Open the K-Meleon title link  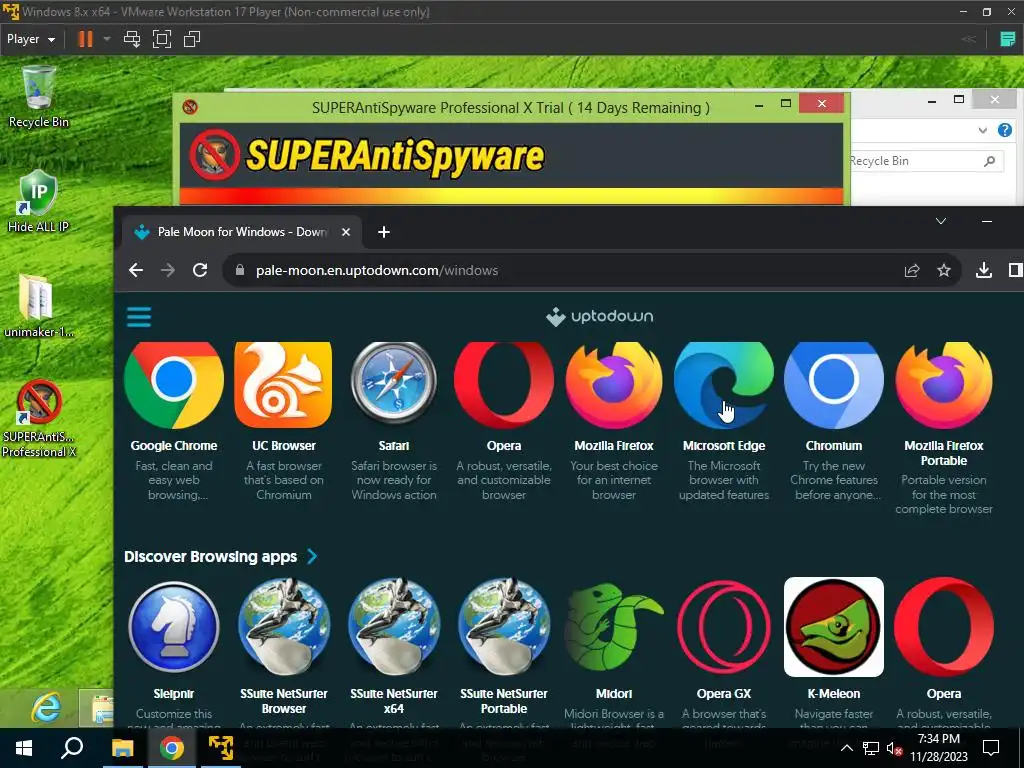[x=834, y=694]
